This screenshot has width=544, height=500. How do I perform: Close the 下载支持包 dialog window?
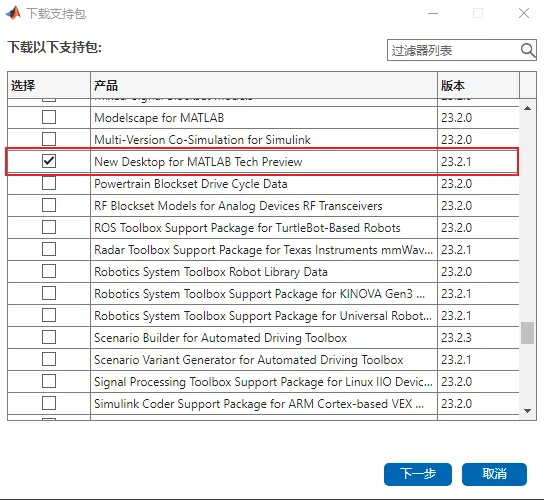click(x=524, y=13)
